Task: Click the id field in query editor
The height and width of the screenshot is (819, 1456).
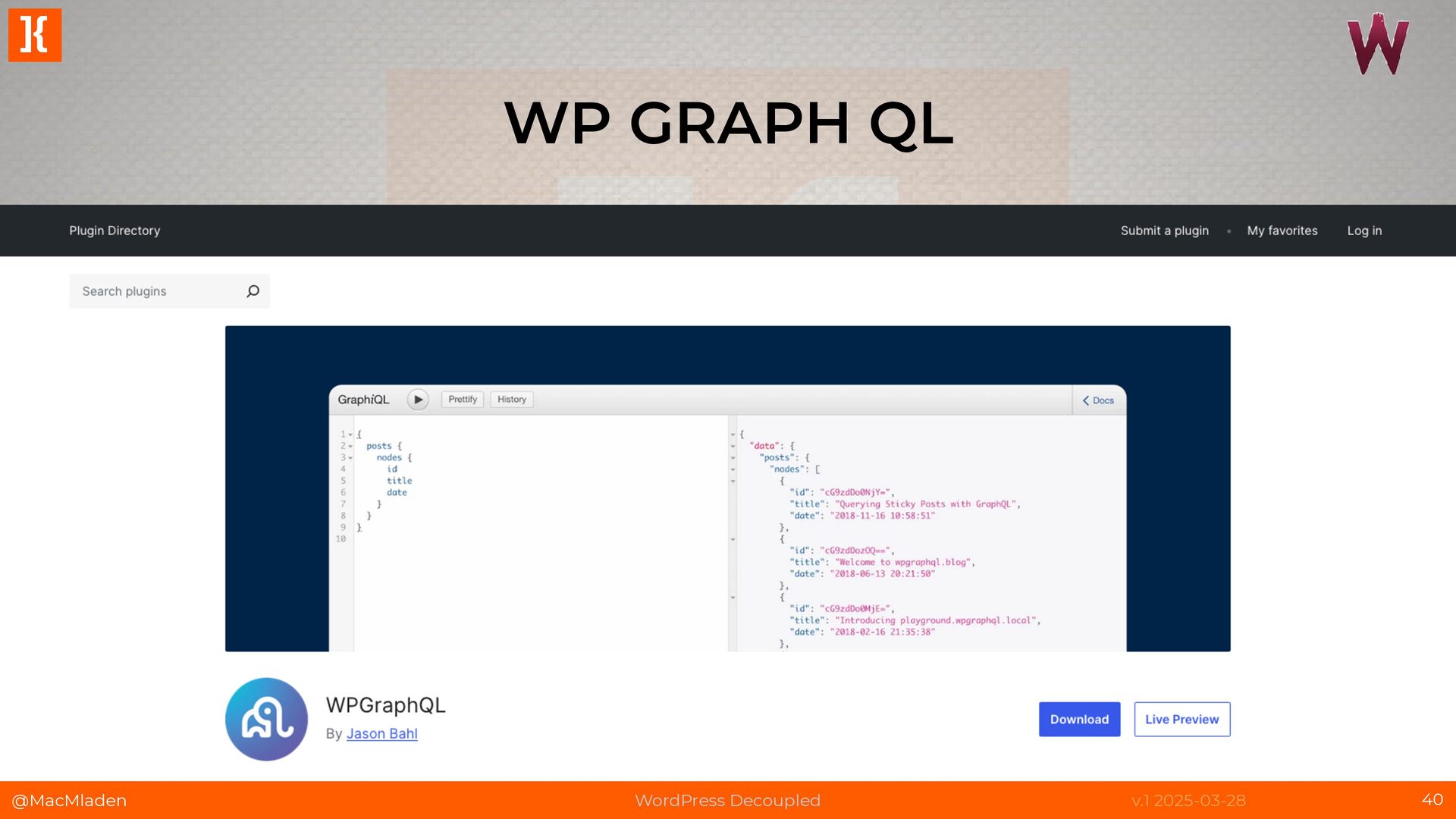Action: click(x=392, y=469)
